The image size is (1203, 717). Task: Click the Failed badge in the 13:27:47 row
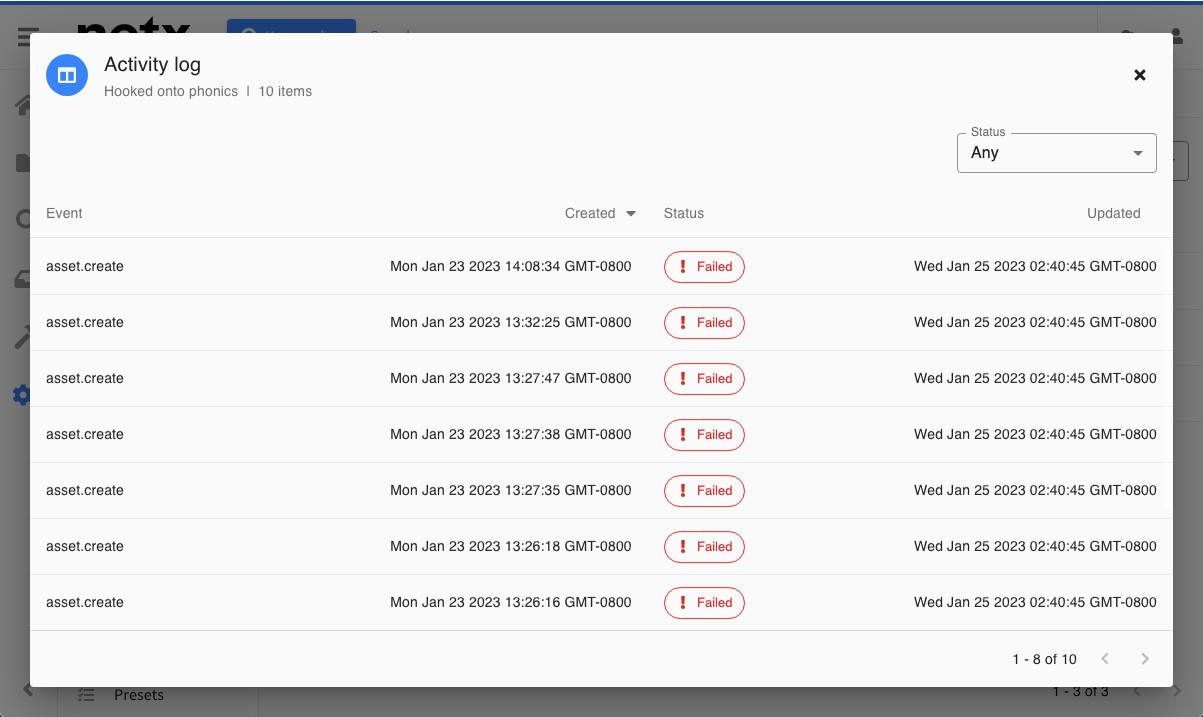704,379
